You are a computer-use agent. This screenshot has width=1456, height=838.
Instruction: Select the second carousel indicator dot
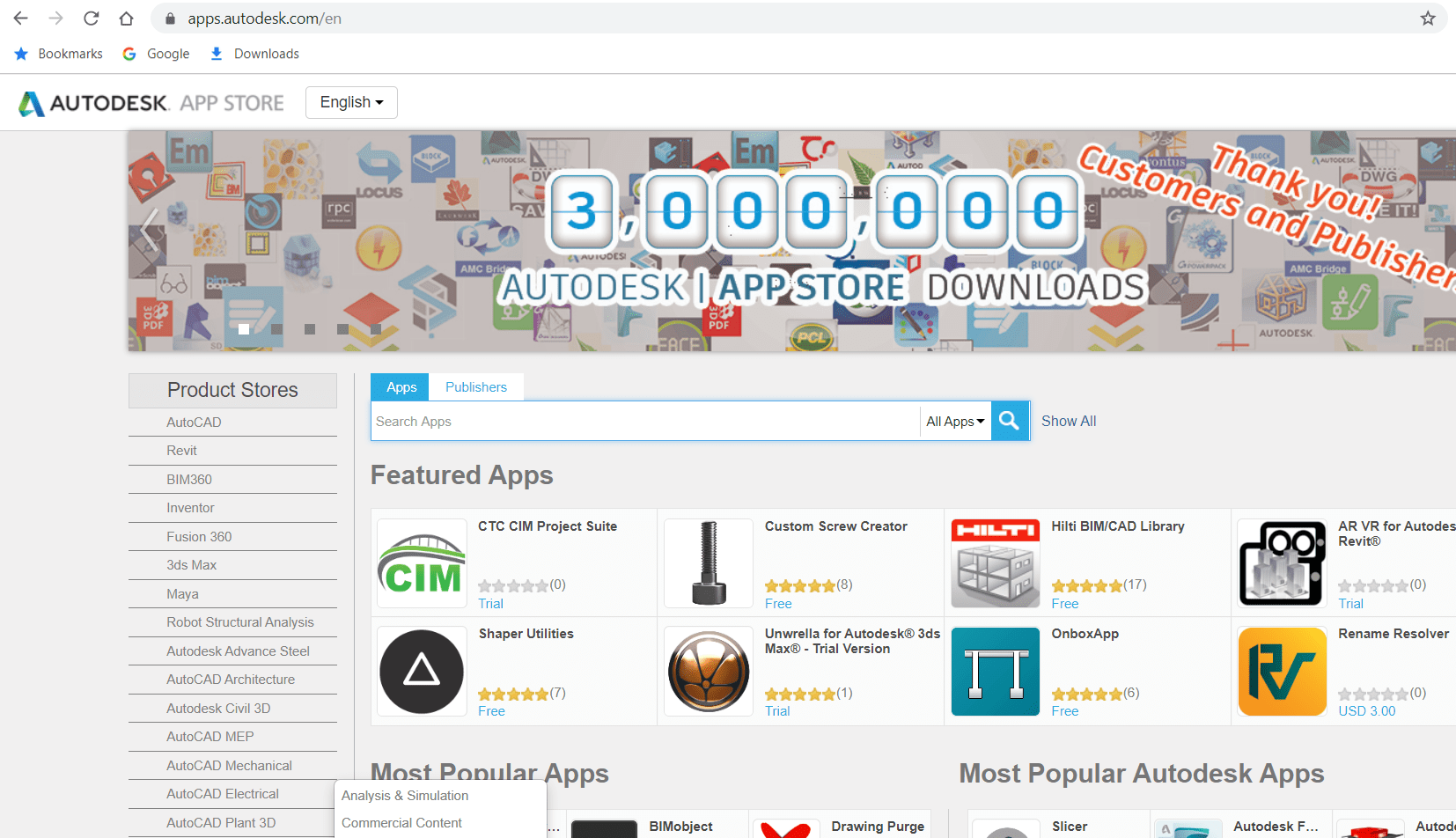tap(276, 329)
